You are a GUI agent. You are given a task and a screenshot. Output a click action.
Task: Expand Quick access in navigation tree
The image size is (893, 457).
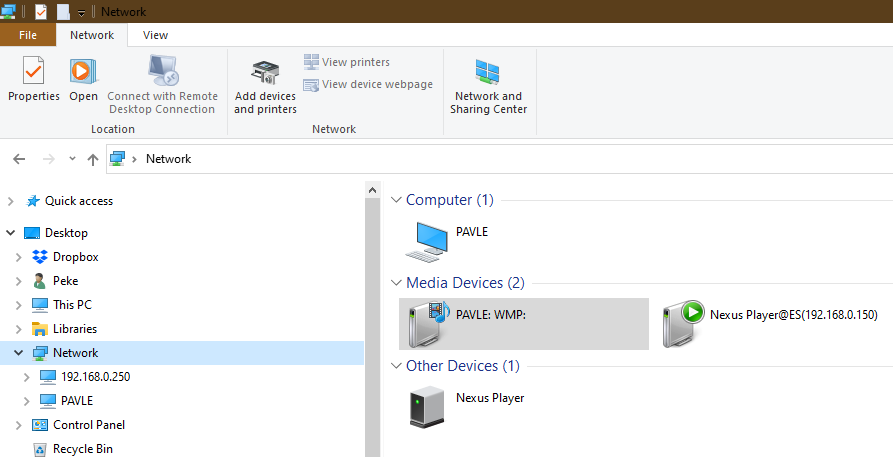pyautogui.click(x=11, y=201)
